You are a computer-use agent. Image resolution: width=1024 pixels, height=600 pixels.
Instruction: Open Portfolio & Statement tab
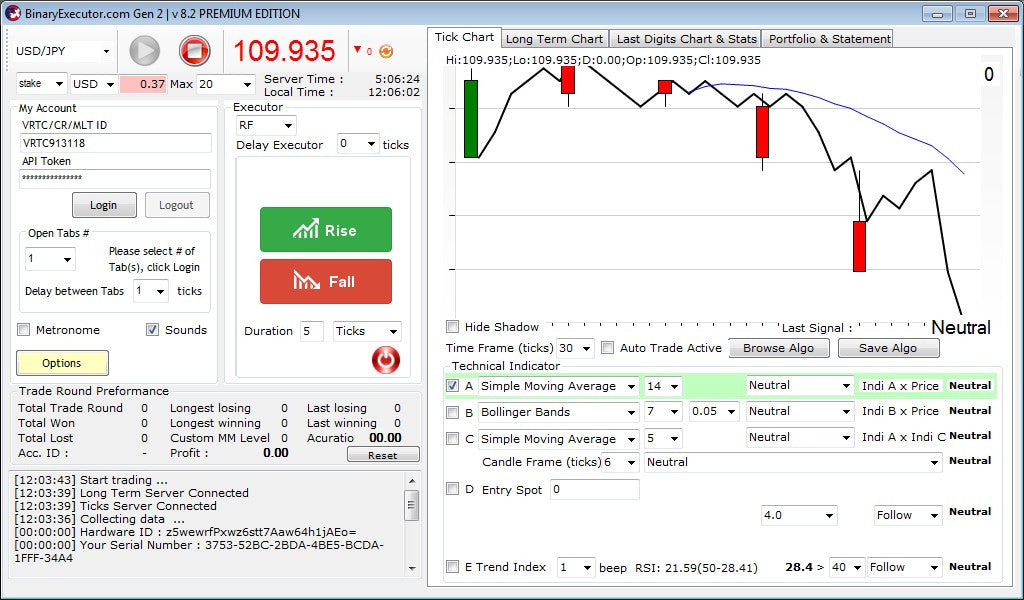[x=829, y=39]
